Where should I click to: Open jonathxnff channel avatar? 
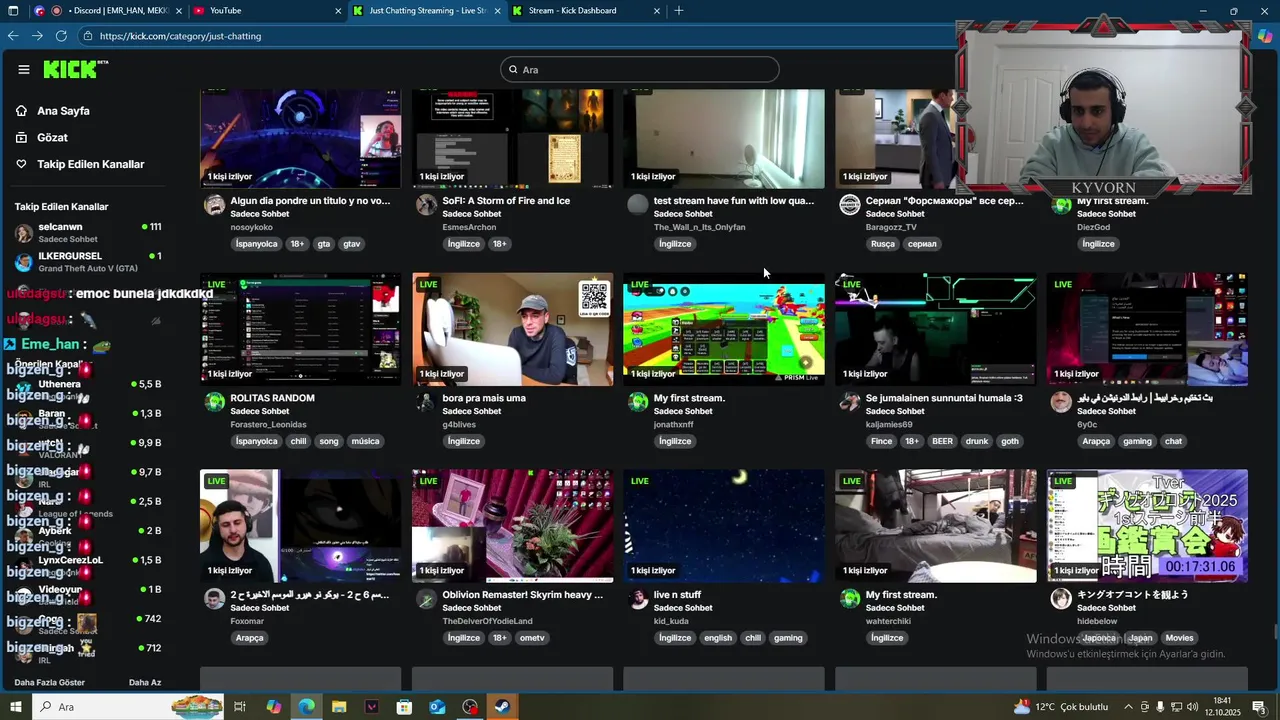(x=638, y=402)
